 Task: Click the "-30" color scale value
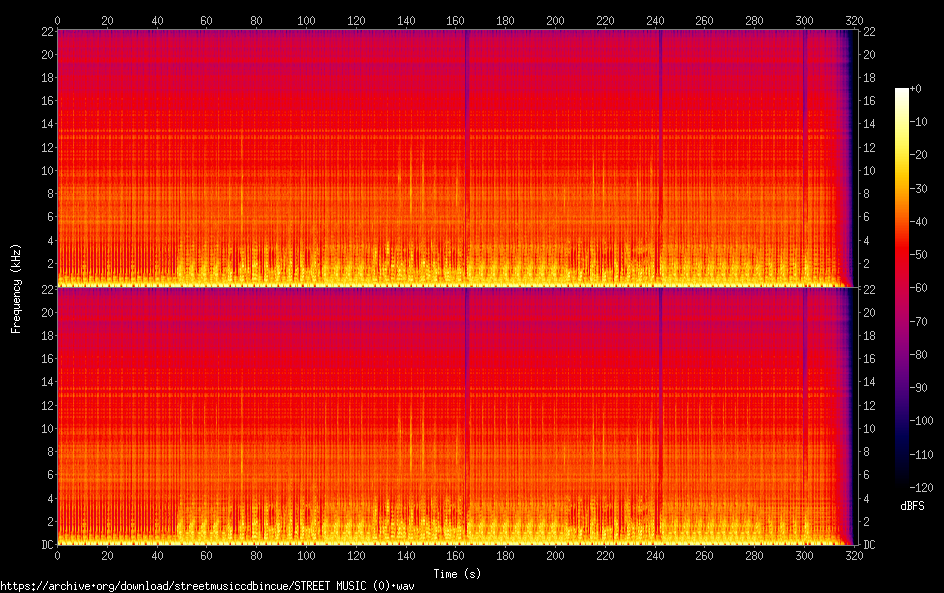click(918, 188)
